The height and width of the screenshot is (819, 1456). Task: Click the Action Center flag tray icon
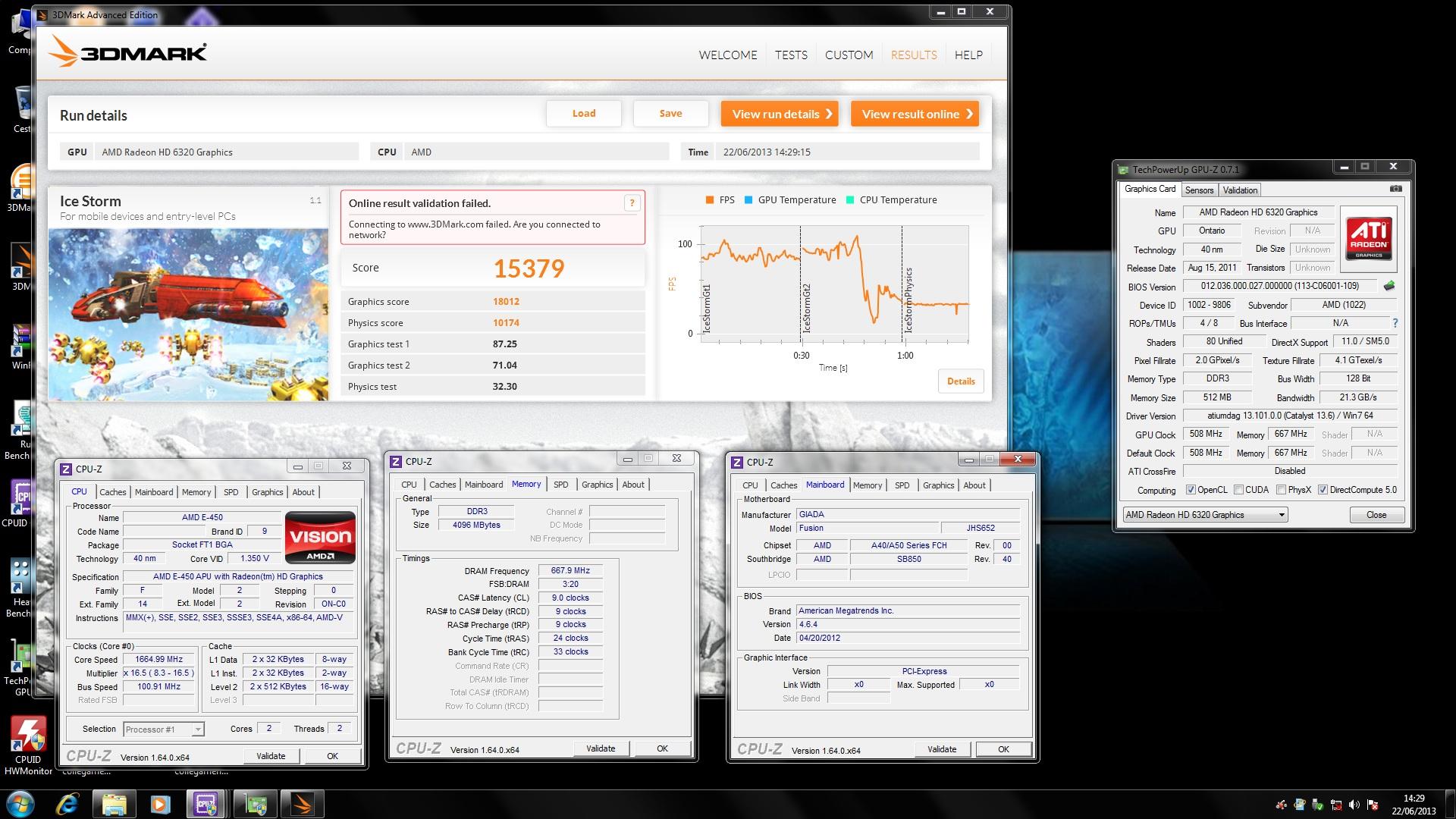(x=1373, y=805)
